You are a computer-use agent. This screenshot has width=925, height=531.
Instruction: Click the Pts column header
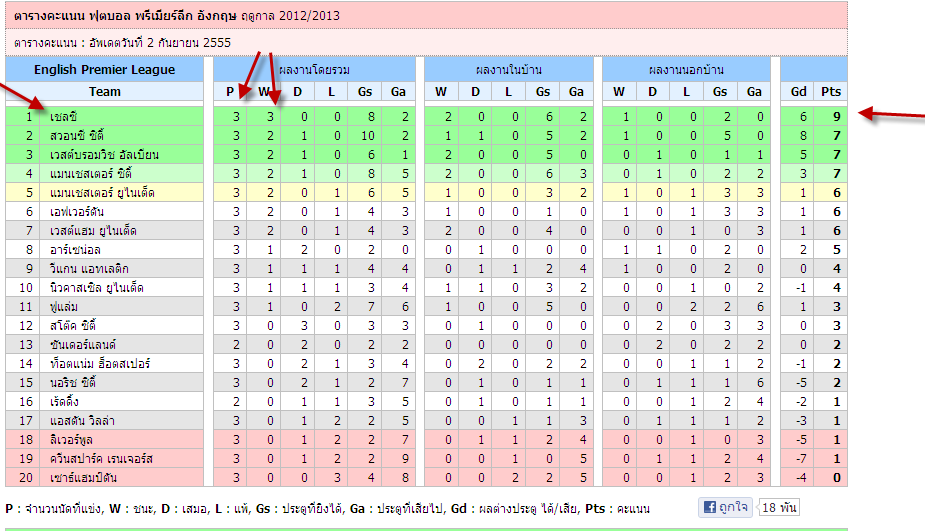click(x=831, y=92)
